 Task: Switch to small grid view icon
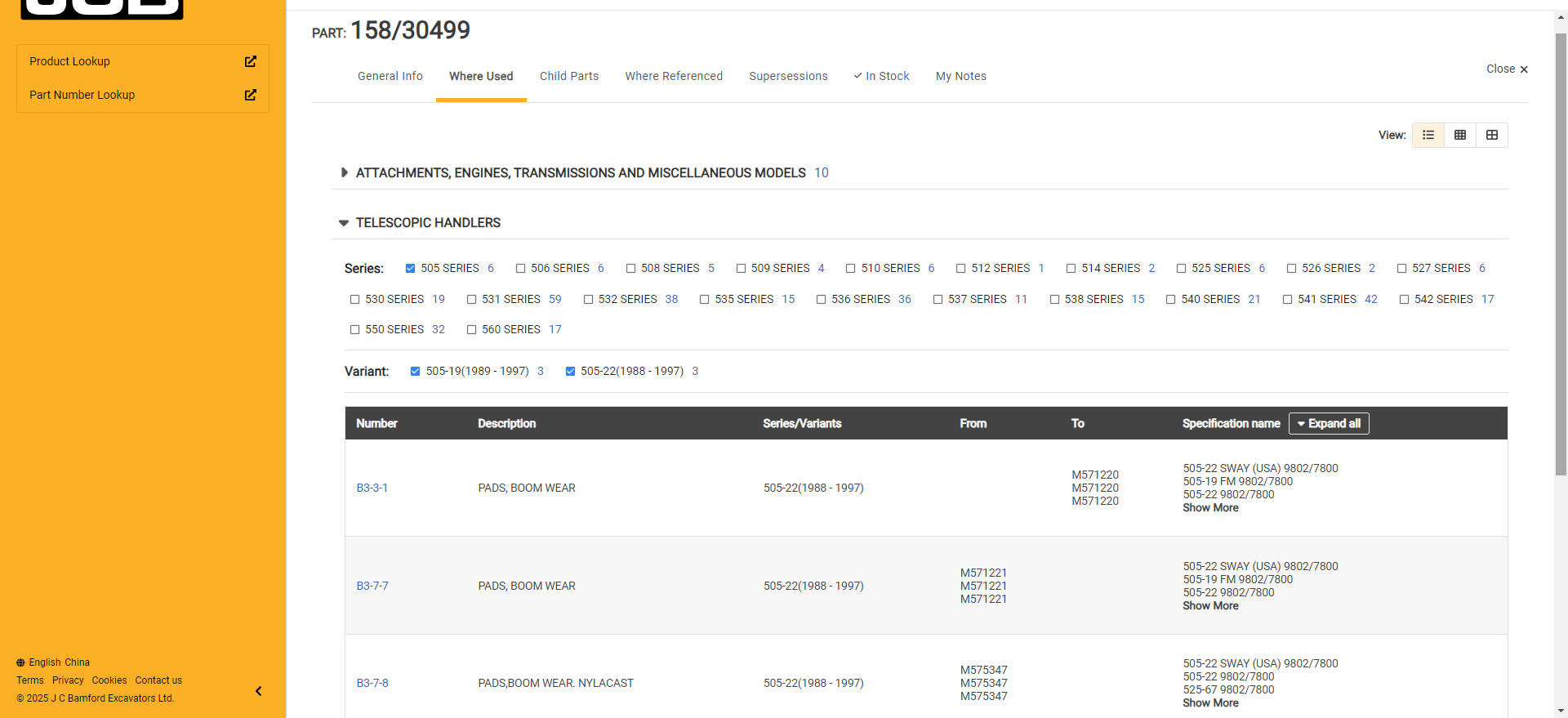(x=1460, y=135)
